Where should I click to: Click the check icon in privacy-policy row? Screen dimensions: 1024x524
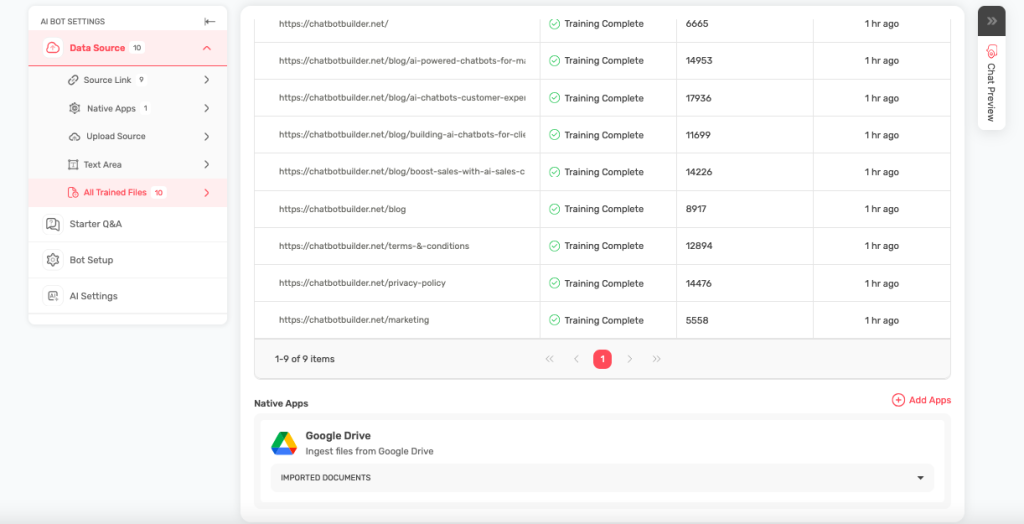[554, 284]
